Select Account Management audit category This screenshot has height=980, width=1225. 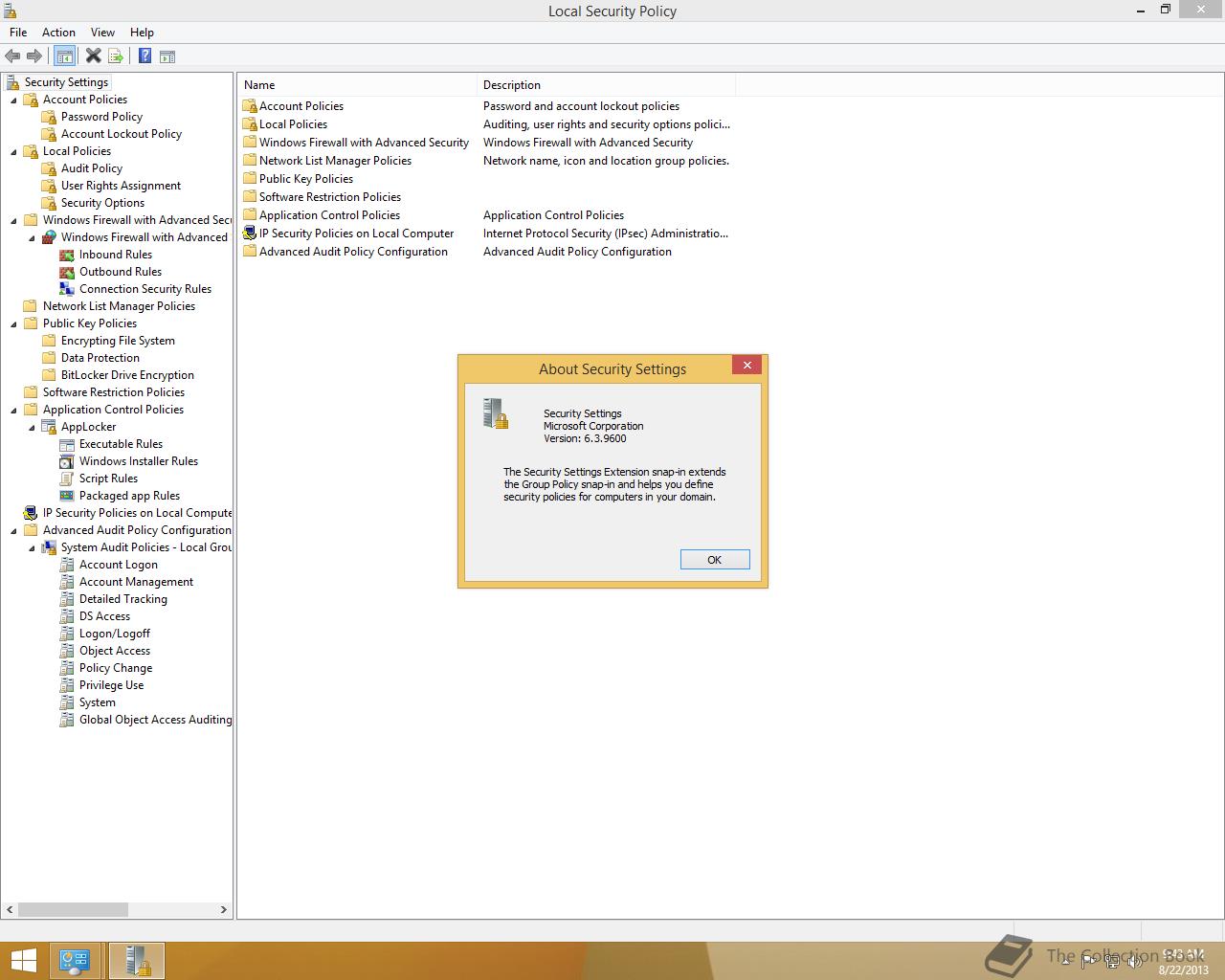(x=136, y=582)
